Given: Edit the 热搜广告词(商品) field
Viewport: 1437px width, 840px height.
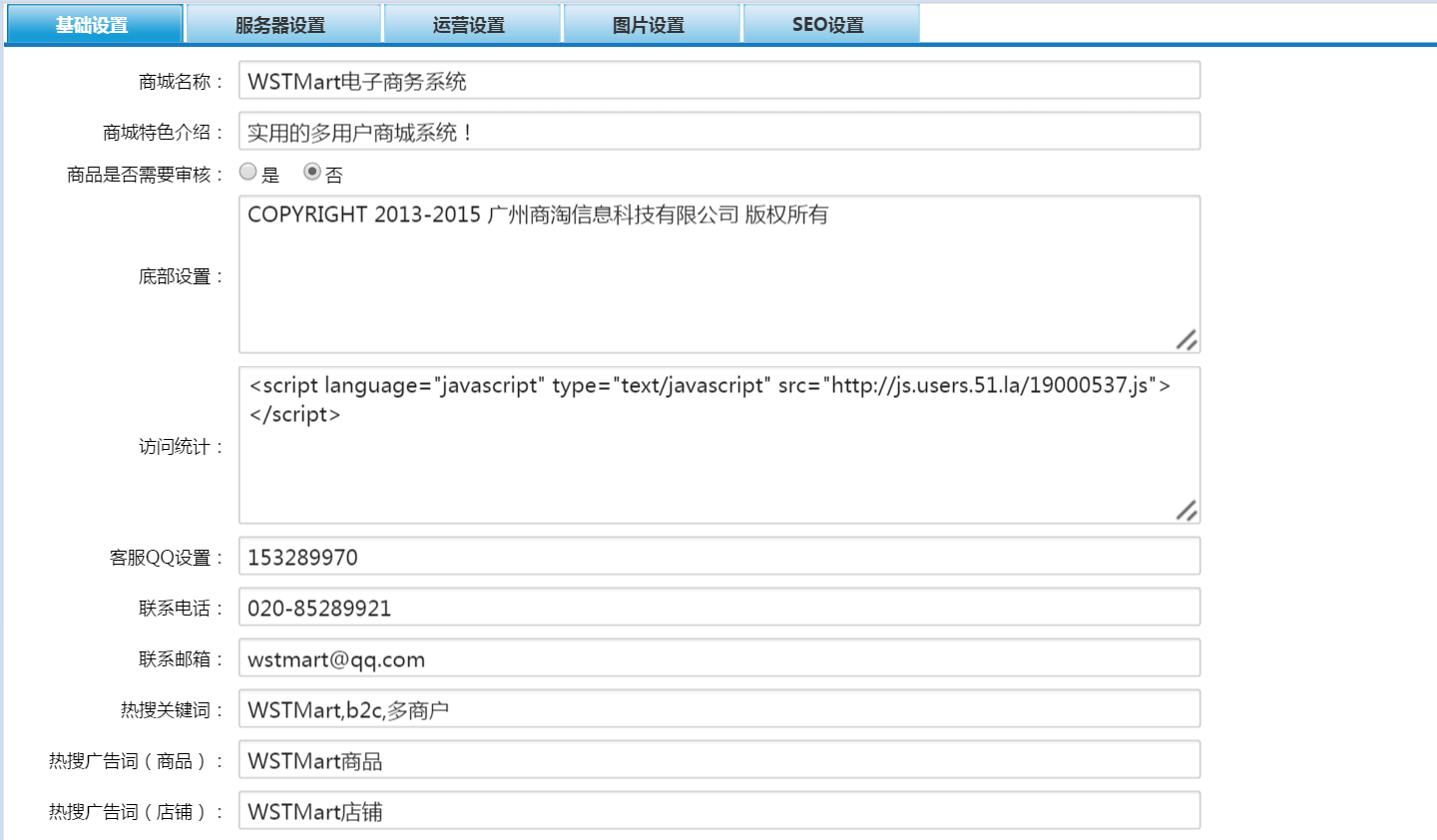Looking at the screenshot, I should (719, 760).
